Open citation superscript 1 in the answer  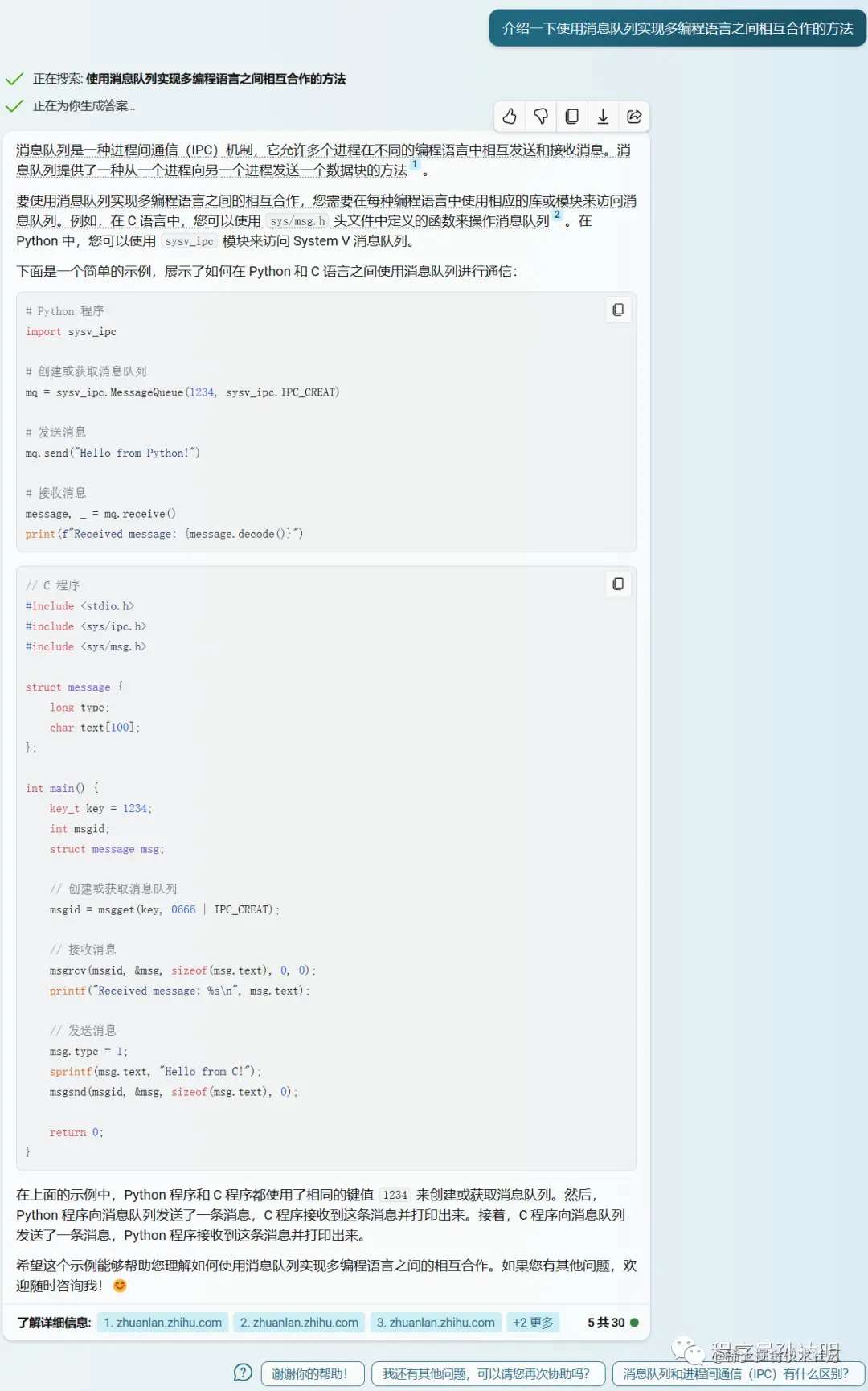coord(415,164)
